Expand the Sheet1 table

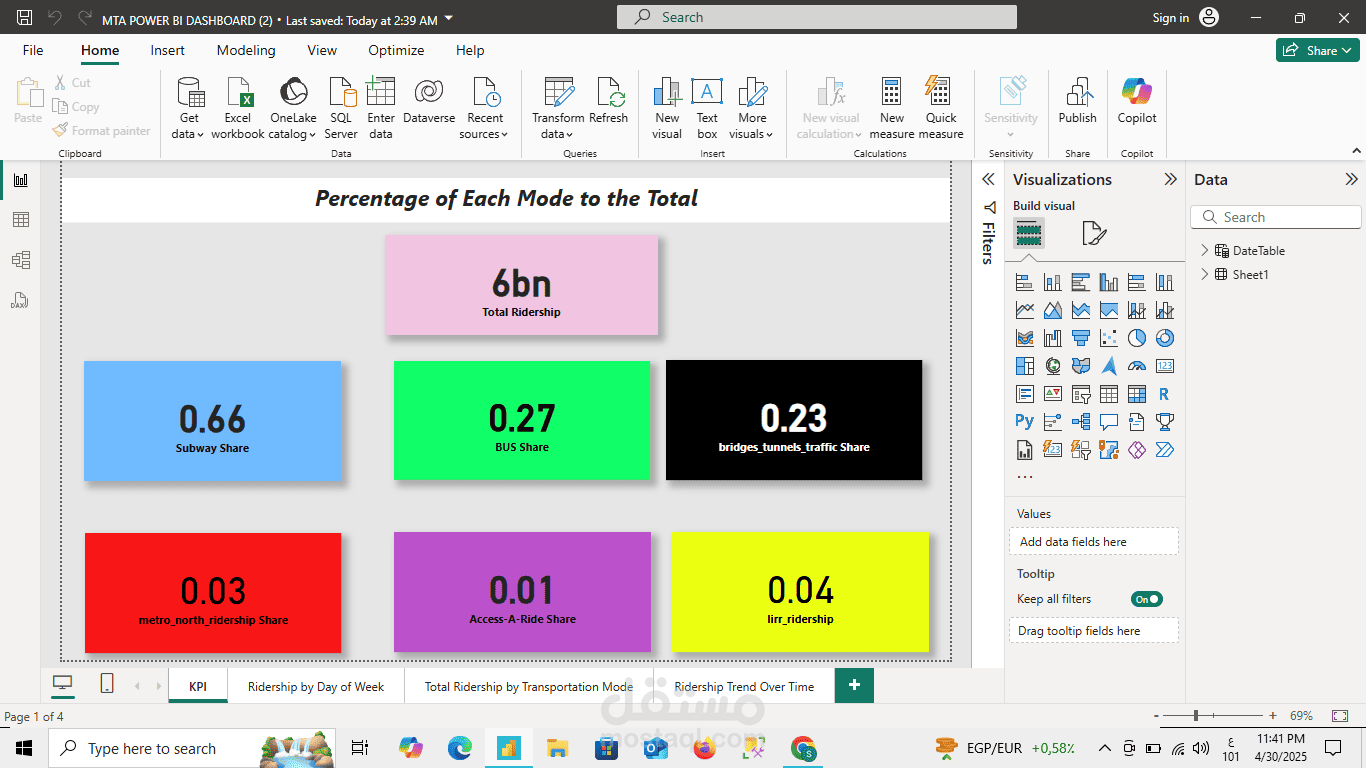tap(1205, 275)
